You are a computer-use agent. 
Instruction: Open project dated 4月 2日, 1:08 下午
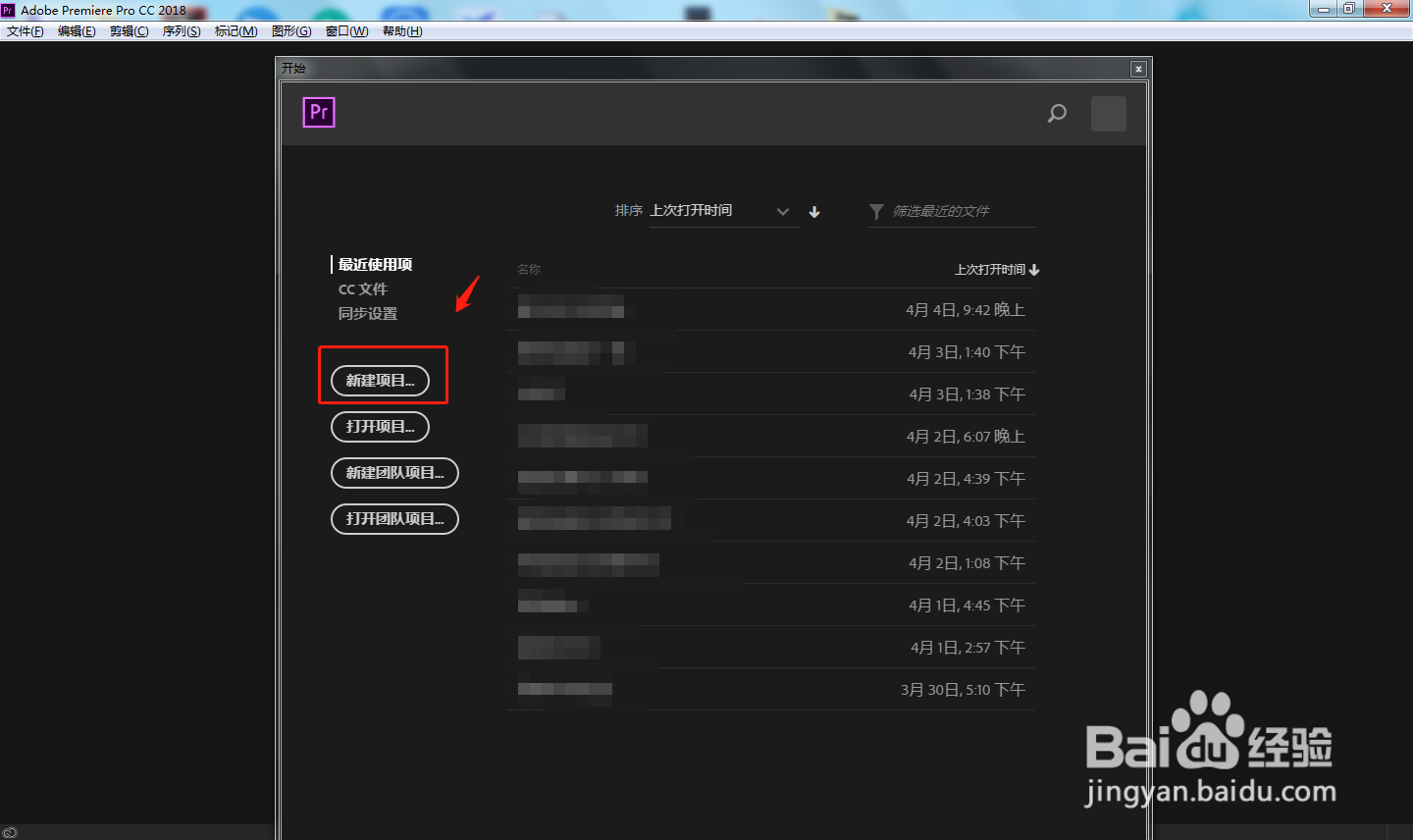pyautogui.click(x=772, y=563)
